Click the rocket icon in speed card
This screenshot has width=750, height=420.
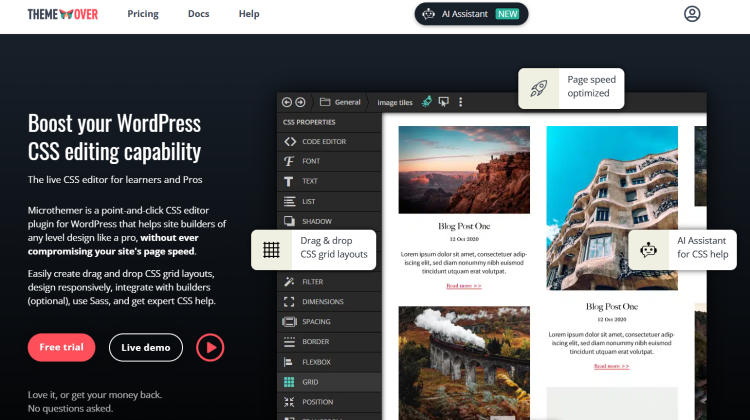[539, 88]
